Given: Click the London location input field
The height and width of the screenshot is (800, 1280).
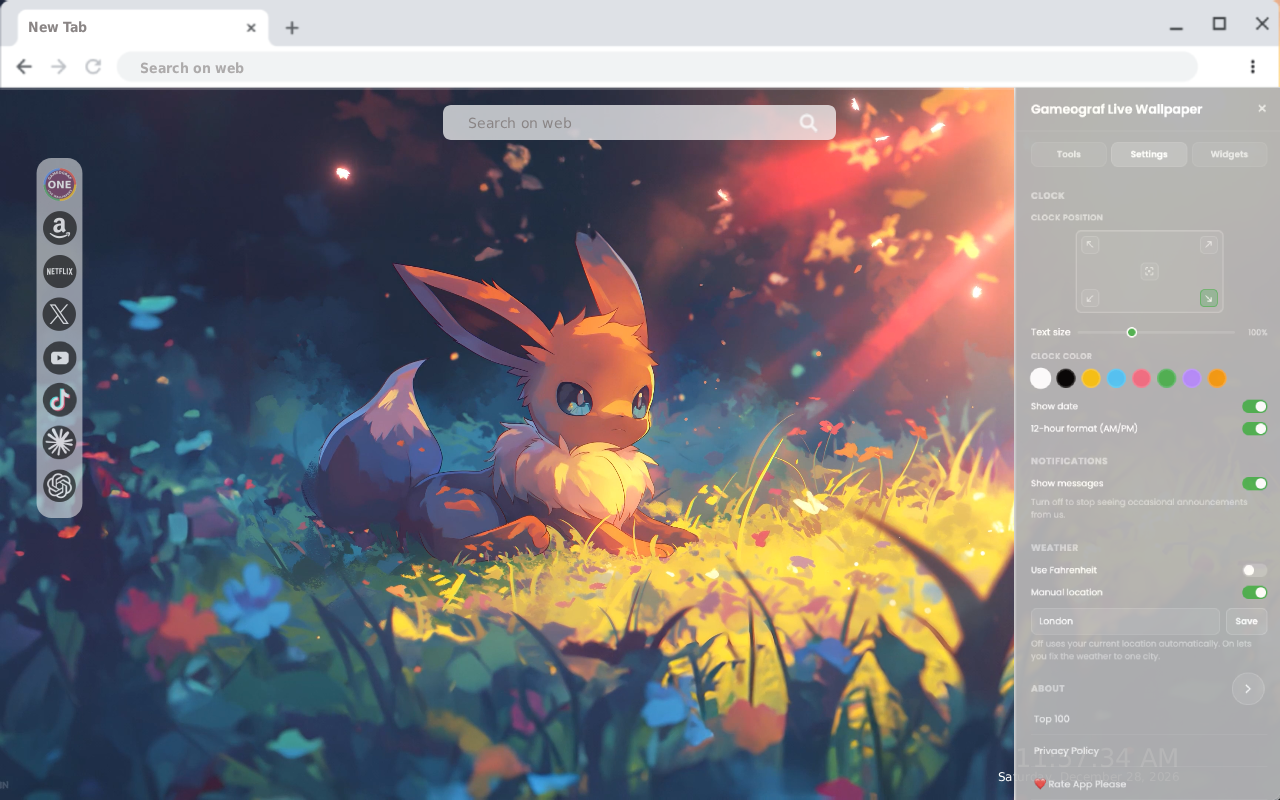Looking at the screenshot, I should click(x=1125, y=621).
